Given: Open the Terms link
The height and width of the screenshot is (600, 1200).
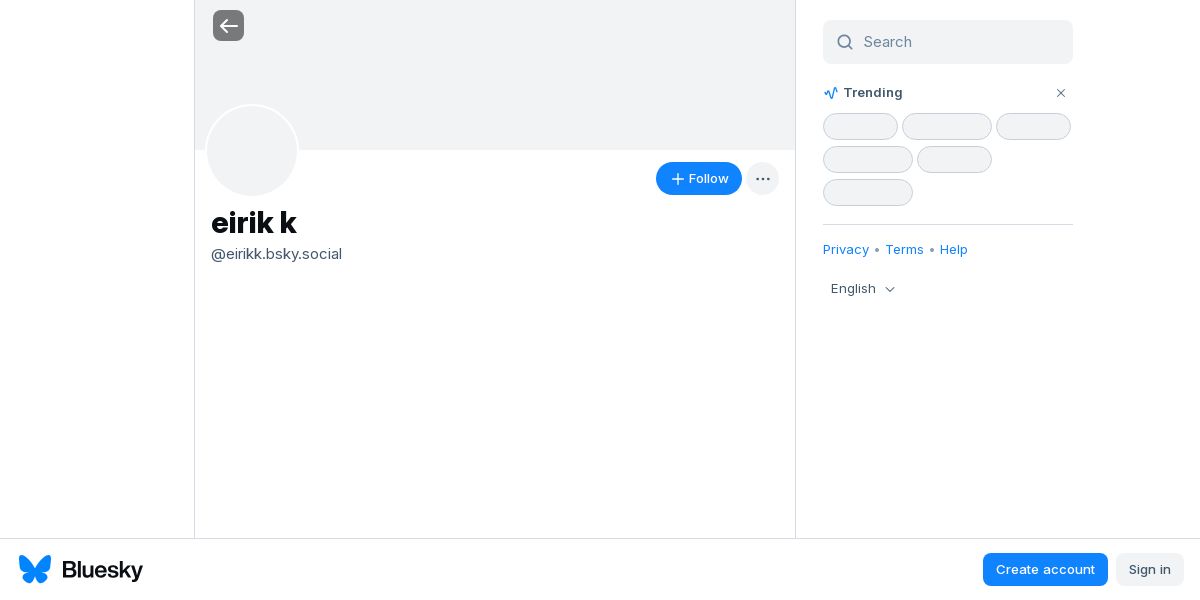Looking at the screenshot, I should tap(904, 250).
